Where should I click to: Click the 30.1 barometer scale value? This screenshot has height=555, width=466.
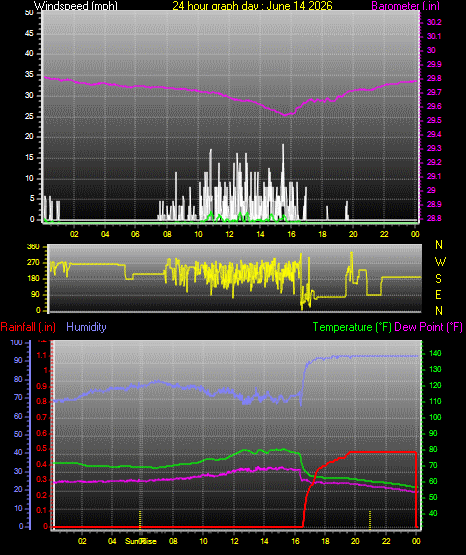coord(434,36)
